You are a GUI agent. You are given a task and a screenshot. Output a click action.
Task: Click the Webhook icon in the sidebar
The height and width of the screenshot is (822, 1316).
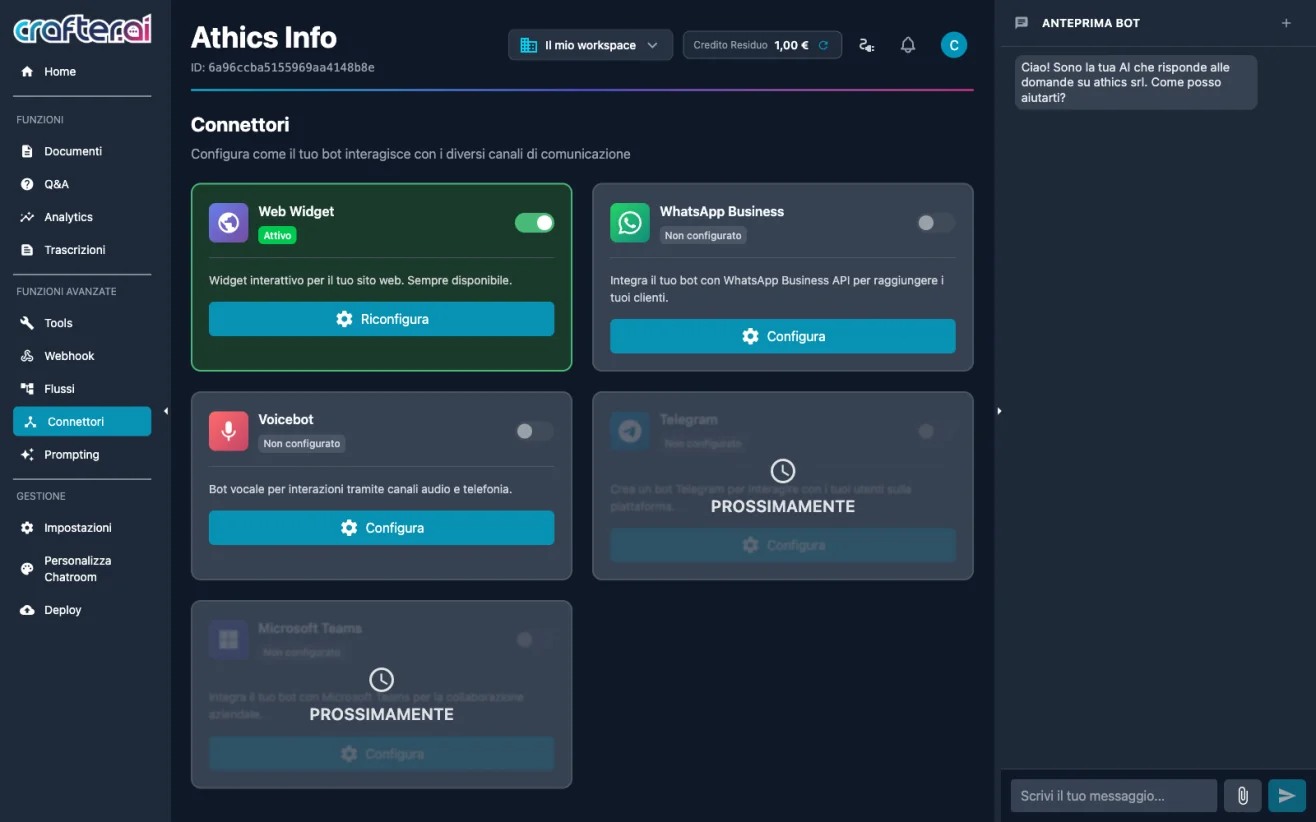coord(27,356)
